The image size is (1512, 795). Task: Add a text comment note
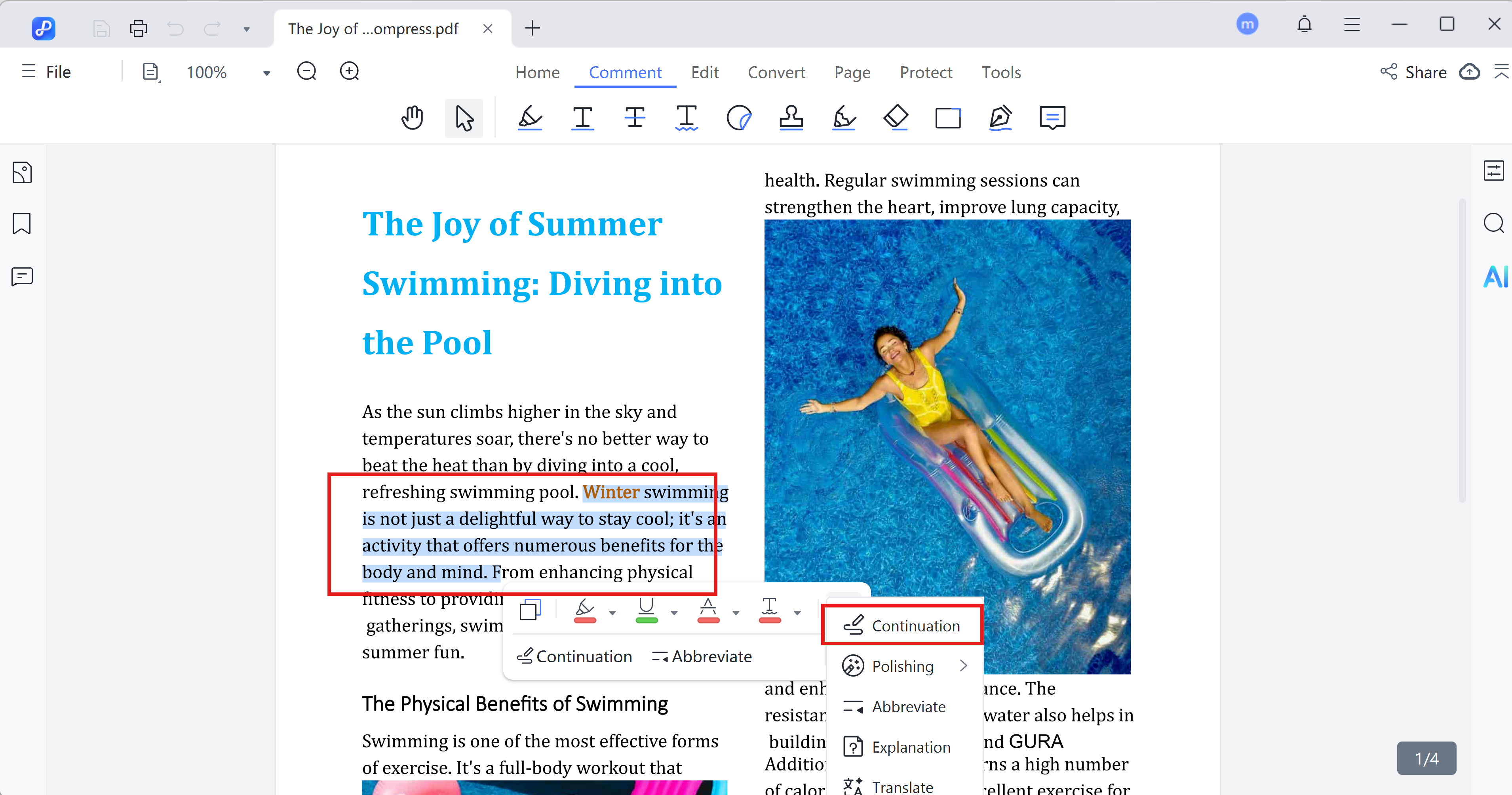click(x=1052, y=118)
